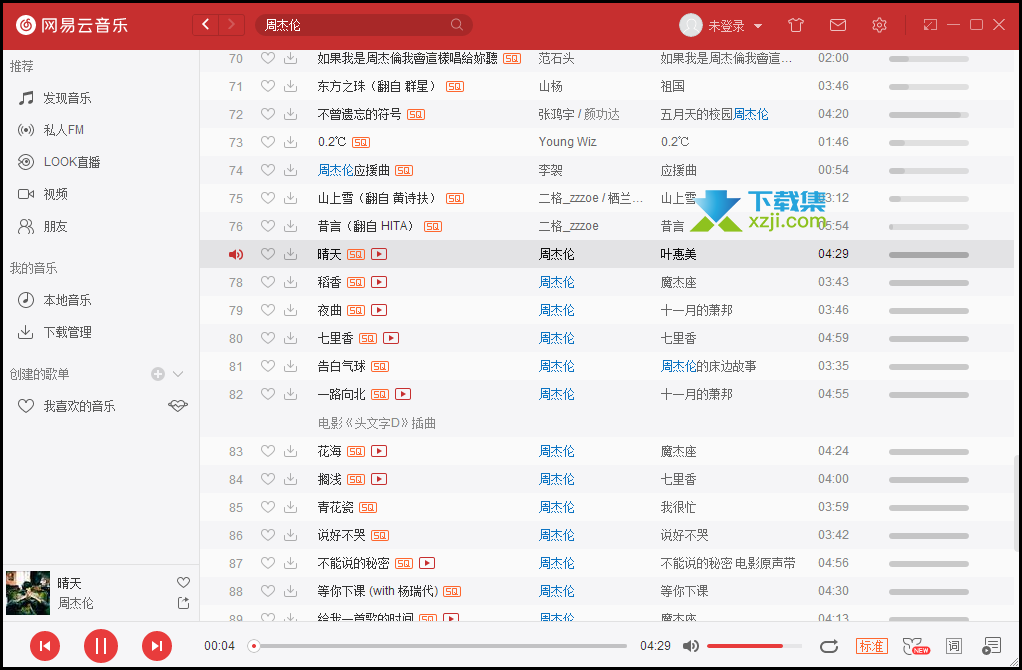1022x670 pixels.
Task: Open the skin theme shirt icon
Action: tap(796, 25)
